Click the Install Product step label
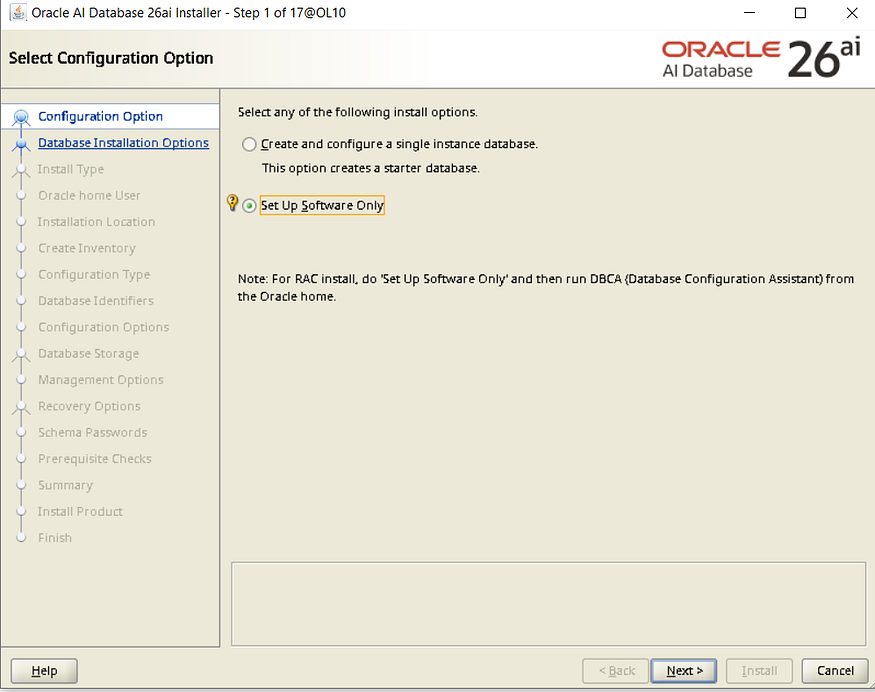 point(80,511)
